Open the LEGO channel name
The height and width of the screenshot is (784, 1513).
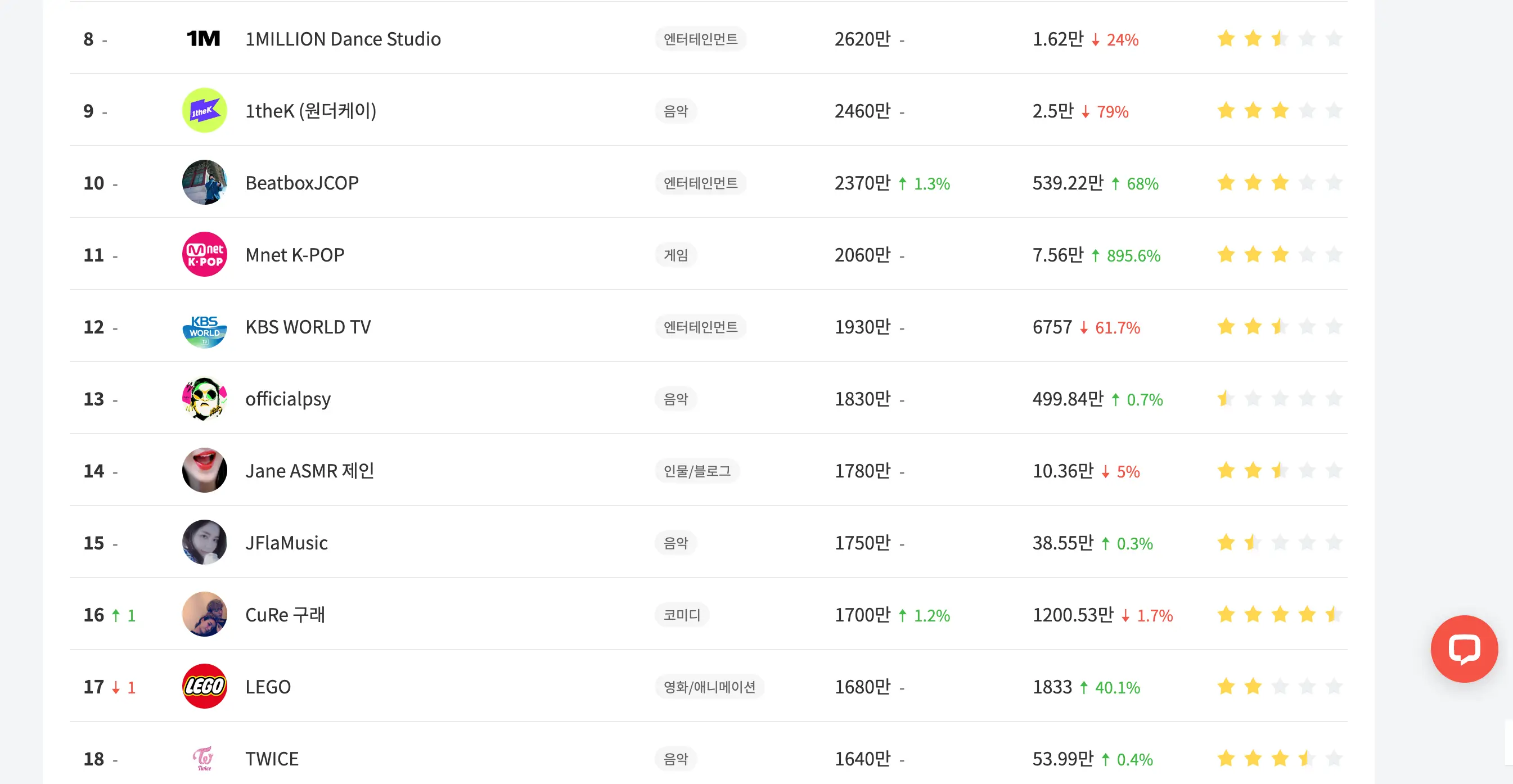[268, 687]
